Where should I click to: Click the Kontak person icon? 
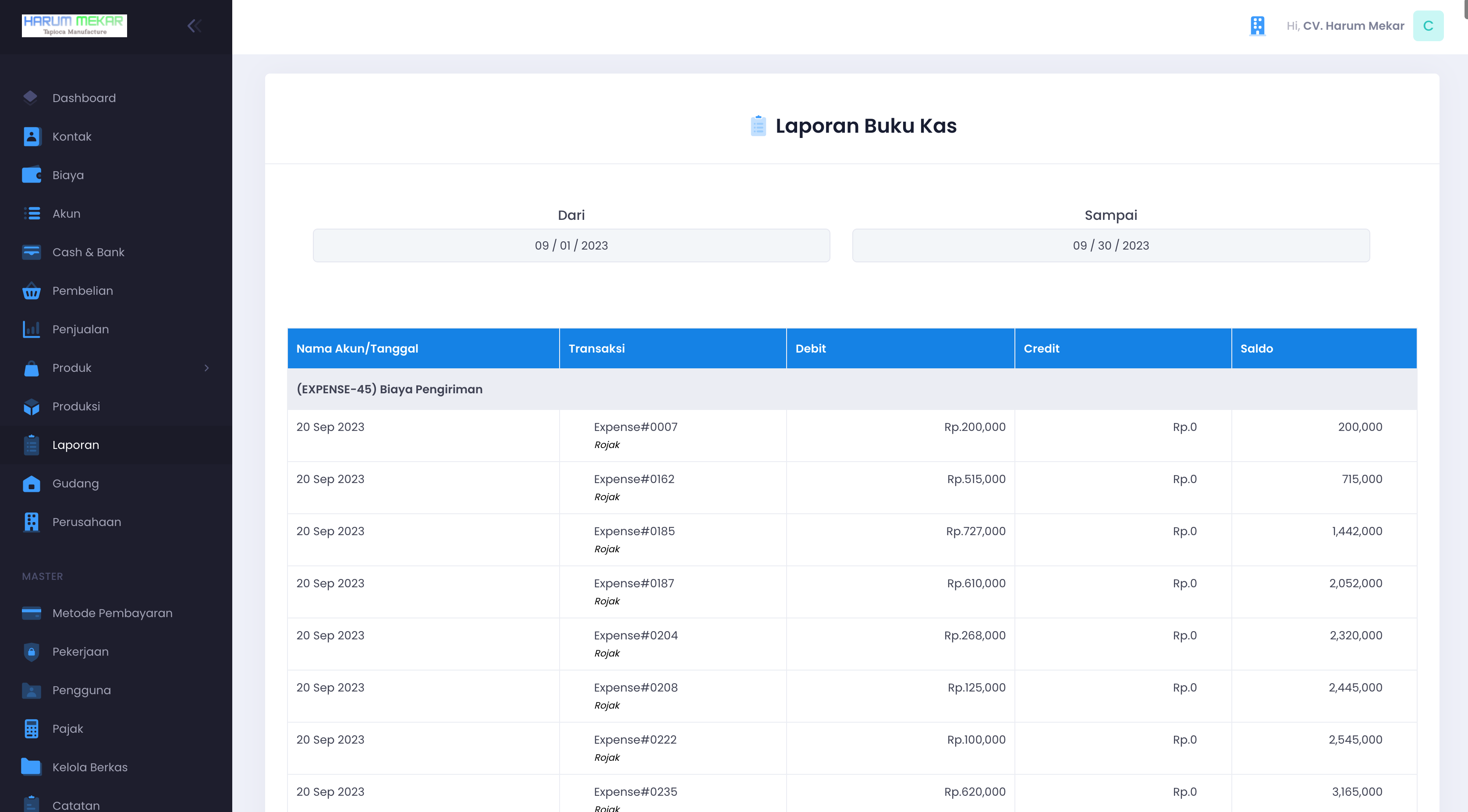pos(32,137)
